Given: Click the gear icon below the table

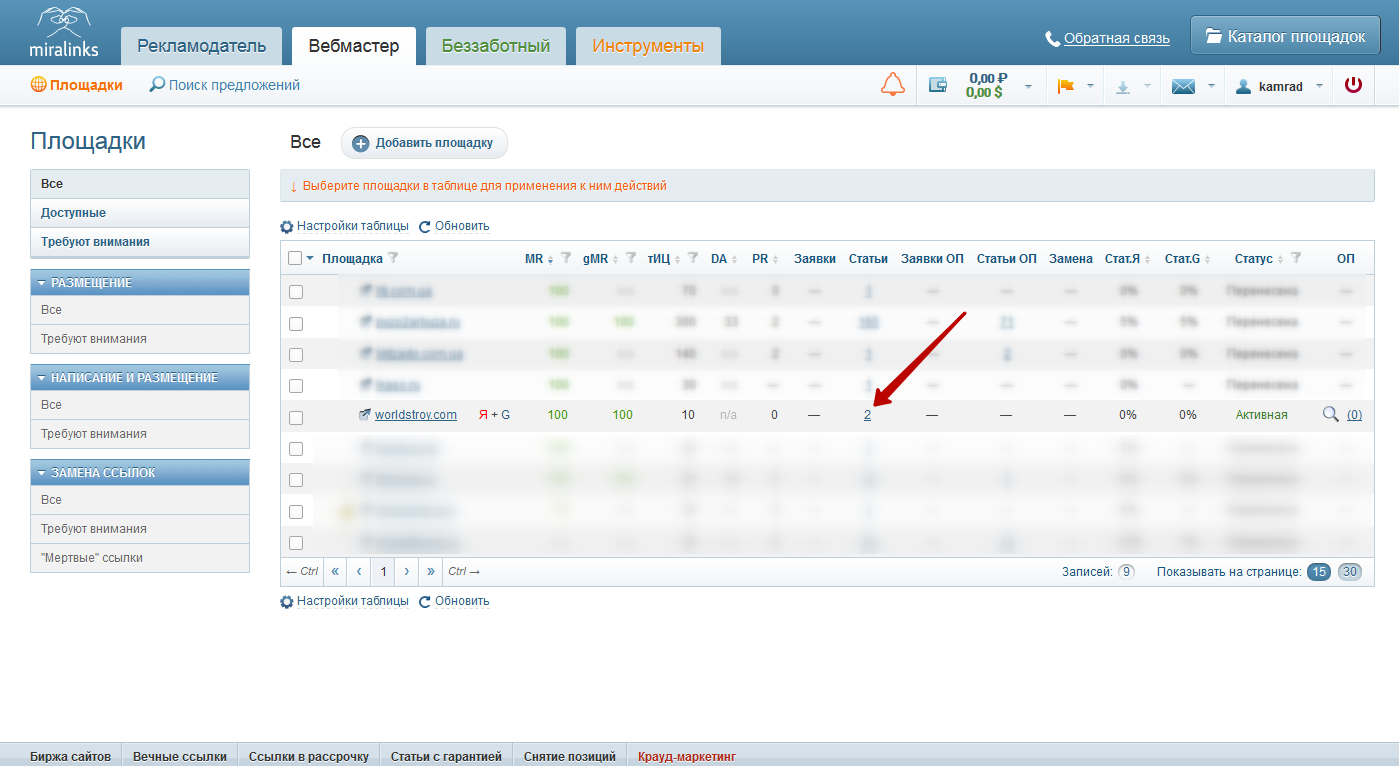Looking at the screenshot, I should point(287,602).
